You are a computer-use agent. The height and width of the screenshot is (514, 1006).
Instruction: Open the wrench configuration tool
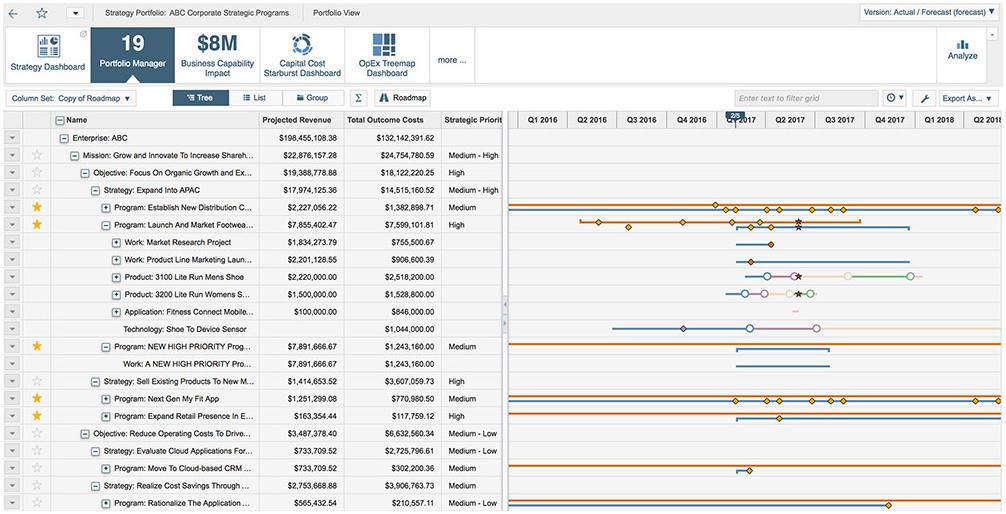(925, 99)
